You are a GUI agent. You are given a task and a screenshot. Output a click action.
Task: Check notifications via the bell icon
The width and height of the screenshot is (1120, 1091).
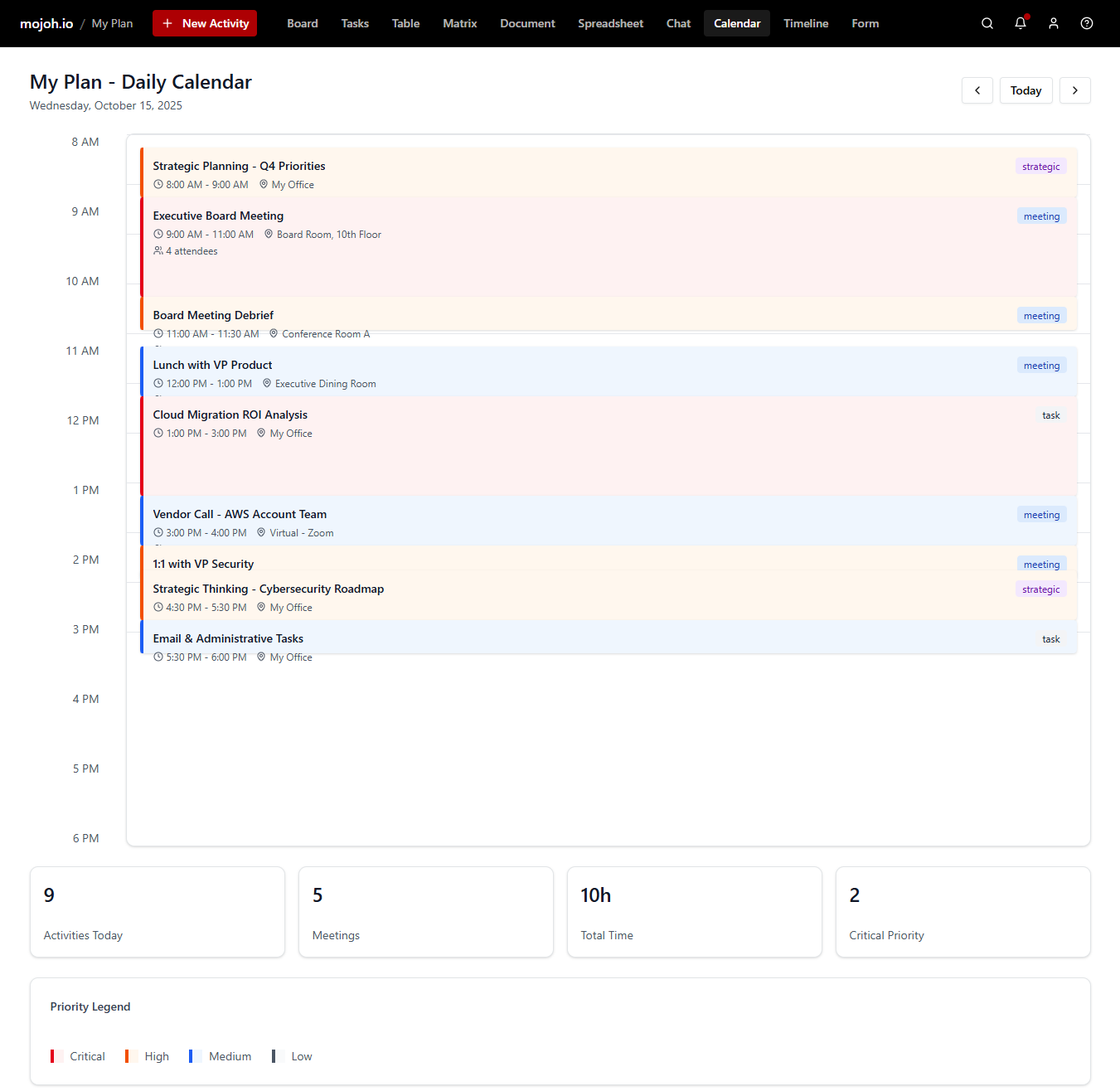(x=1020, y=23)
